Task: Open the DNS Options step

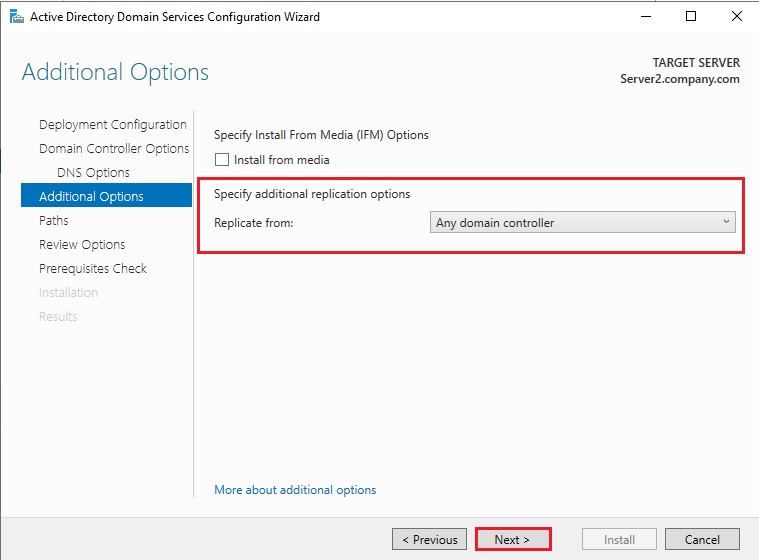Action: point(93,173)
